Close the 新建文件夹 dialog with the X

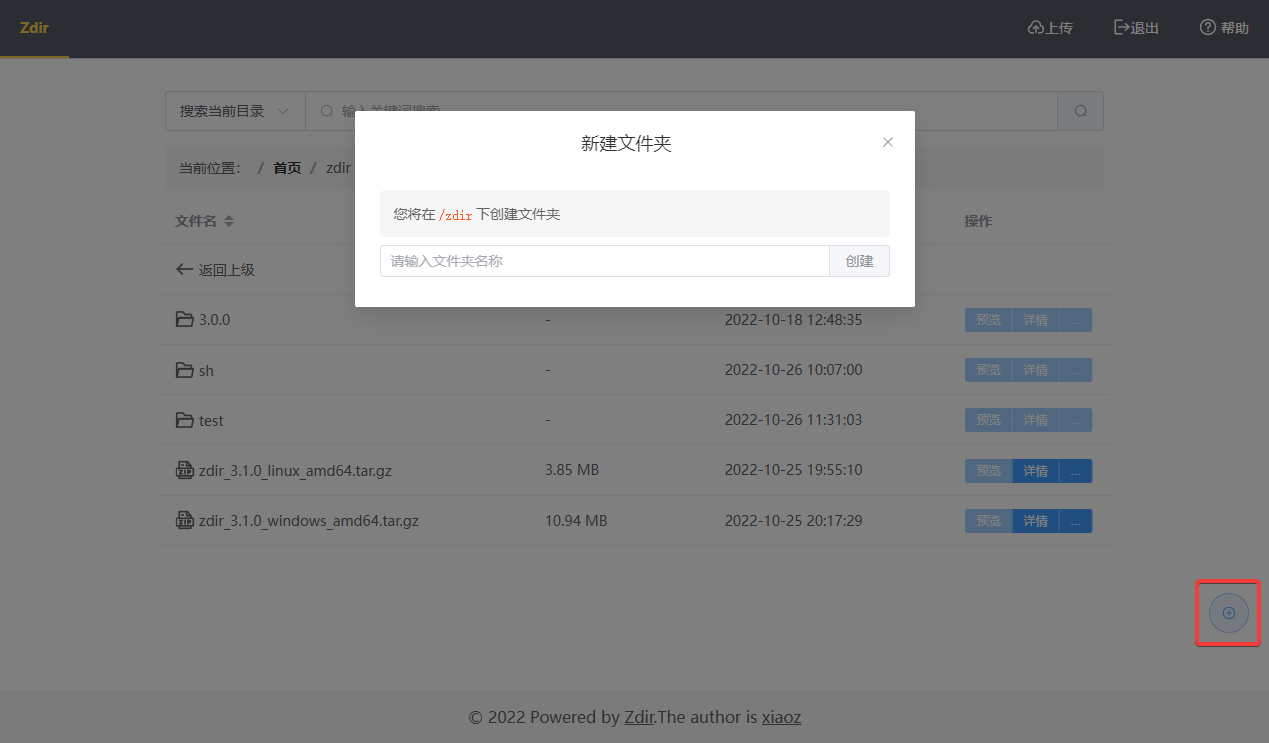tap(887, 142)
